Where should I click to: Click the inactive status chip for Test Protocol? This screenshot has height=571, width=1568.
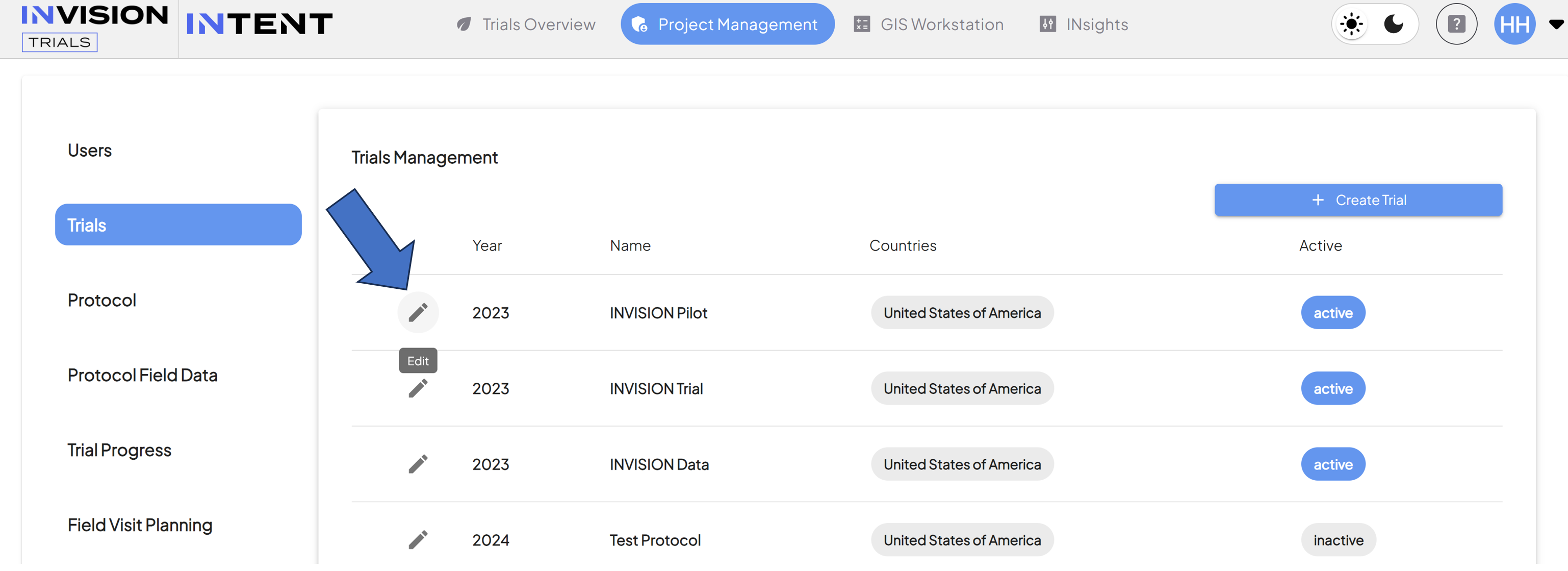tap(1338, 540)
